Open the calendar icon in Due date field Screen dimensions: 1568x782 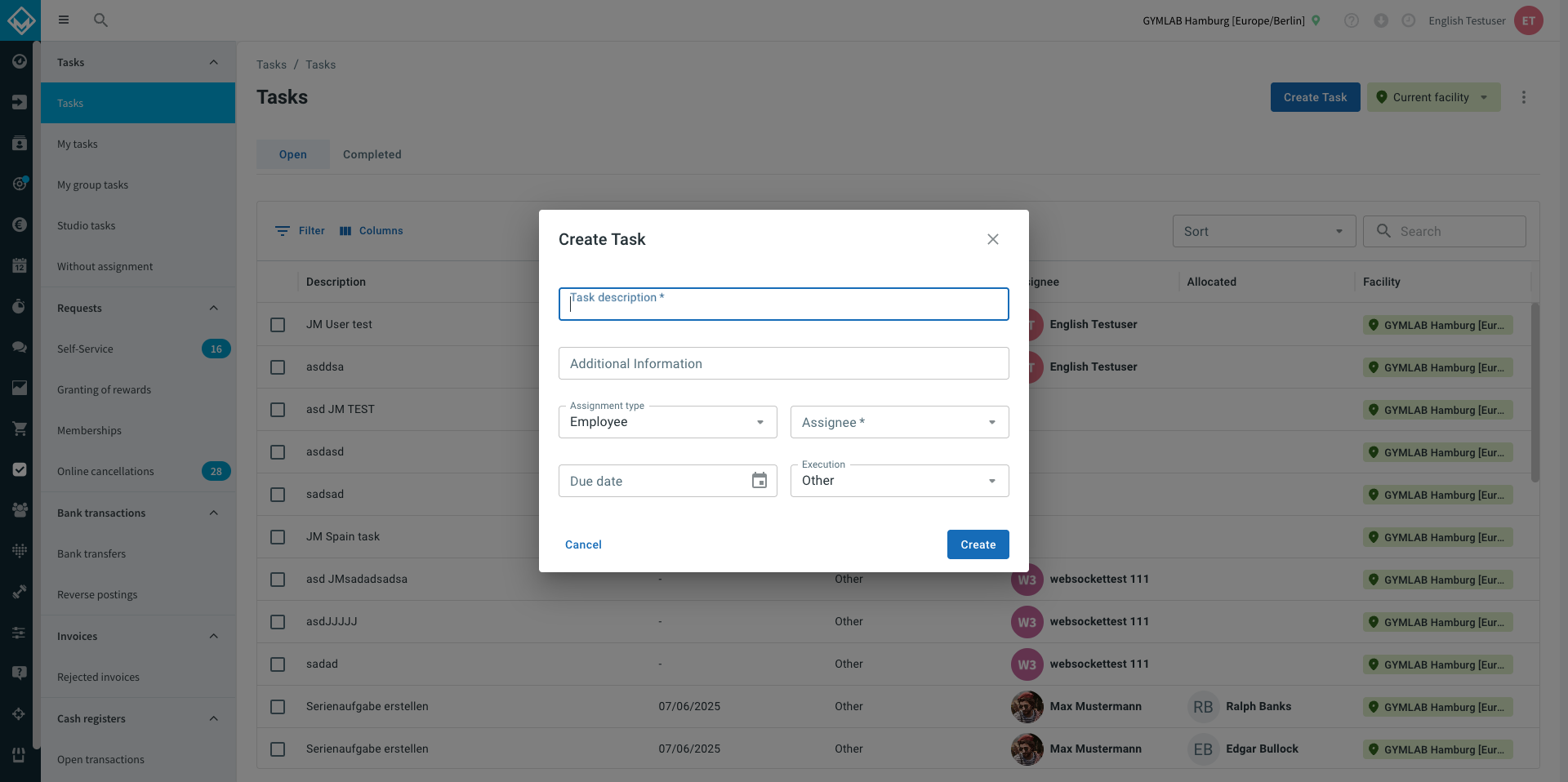(x=759, y=481)
